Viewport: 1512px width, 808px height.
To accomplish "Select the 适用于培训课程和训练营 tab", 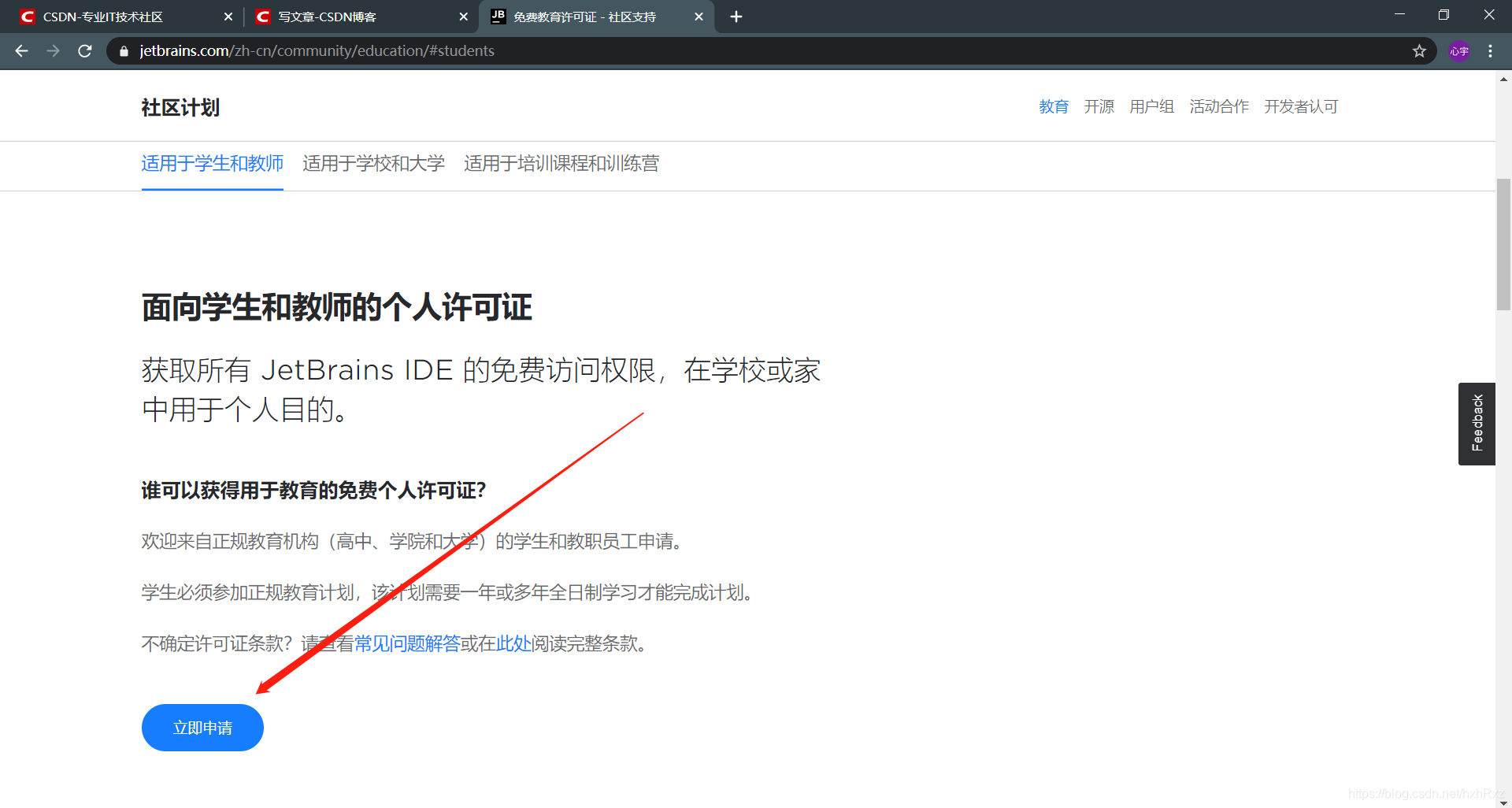I will [561, 164].
